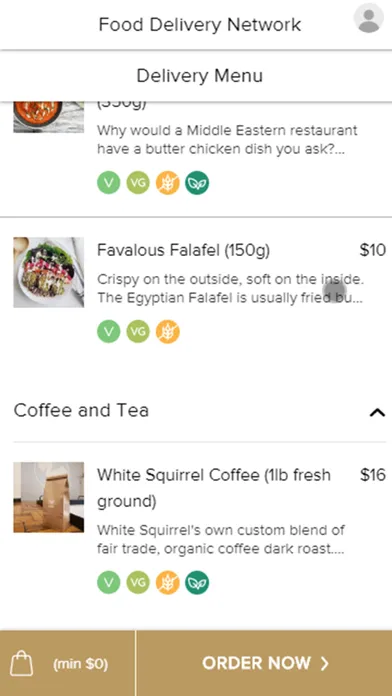Open White Squirrel Coffee item title

(214, 488)
